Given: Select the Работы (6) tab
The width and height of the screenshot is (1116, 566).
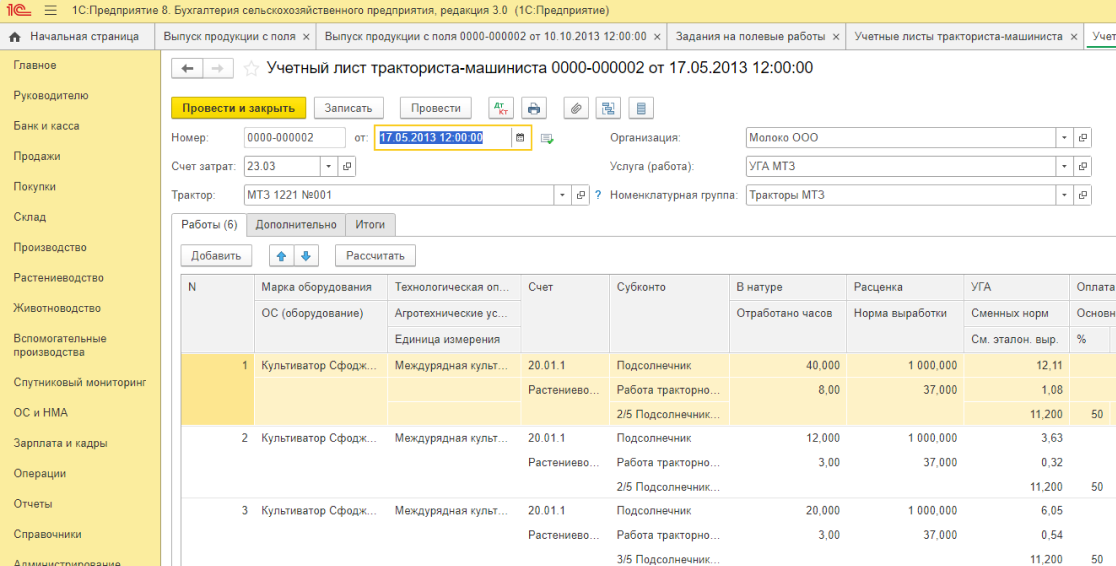Looking at the screenshot, I should tap(209, 224).
